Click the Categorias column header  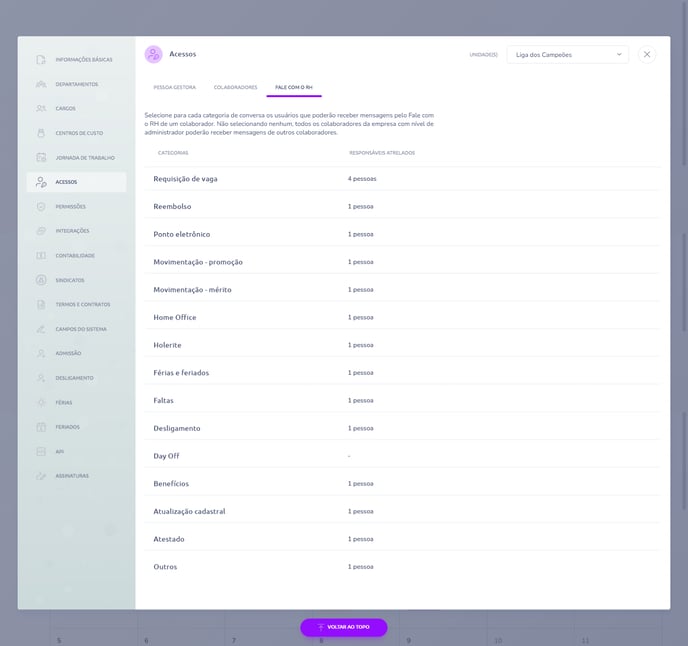173,153
